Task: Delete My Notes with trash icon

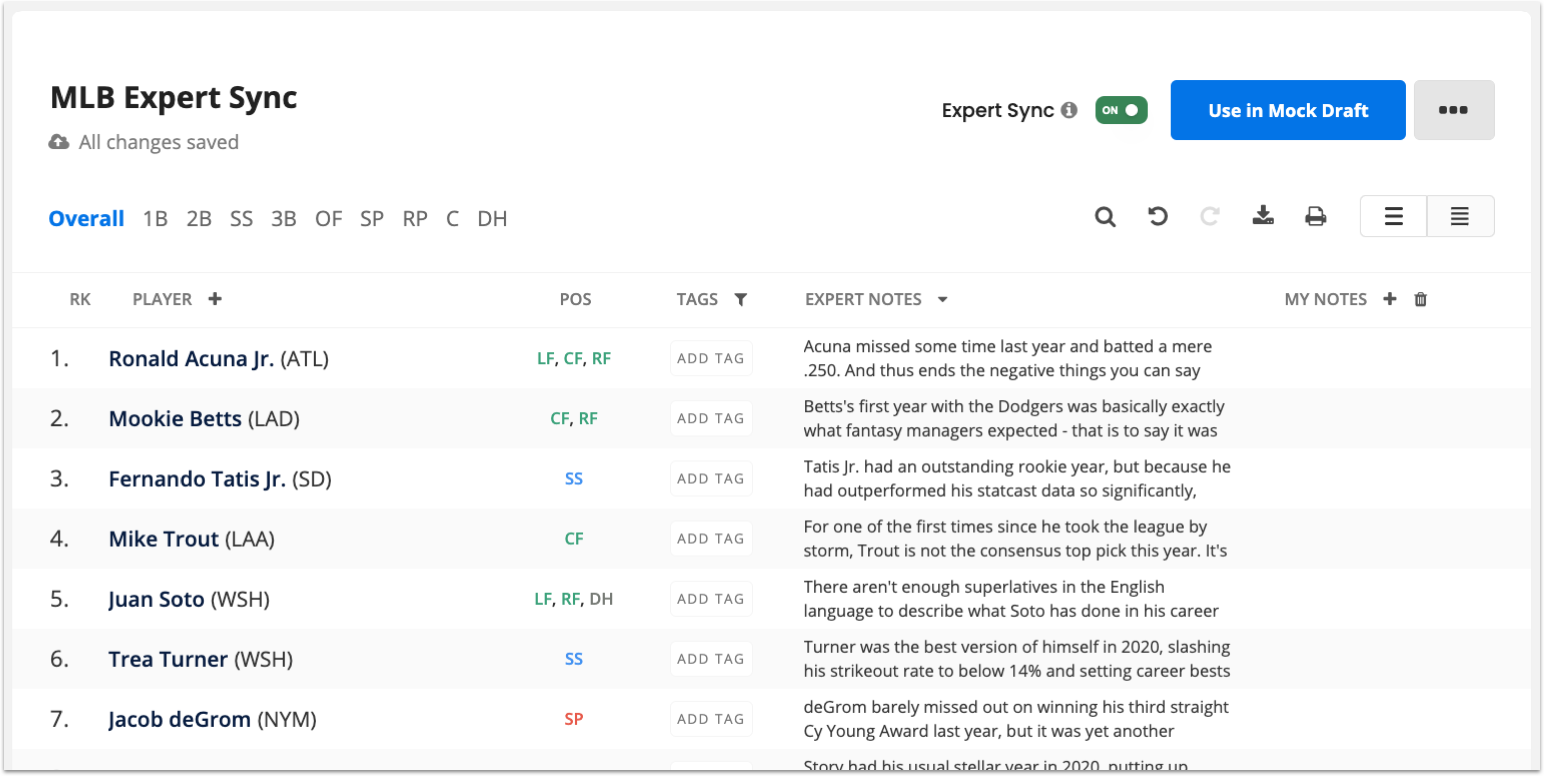Action: [x=1421, y=299]
